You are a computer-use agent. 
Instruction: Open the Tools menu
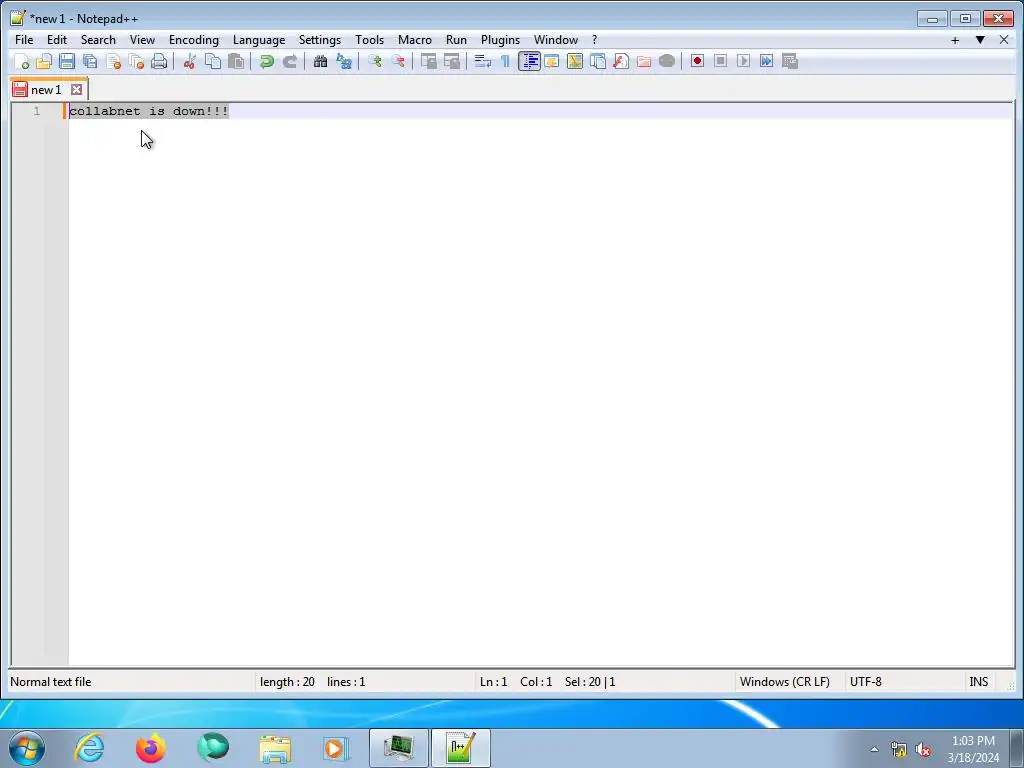pos(370,40)
